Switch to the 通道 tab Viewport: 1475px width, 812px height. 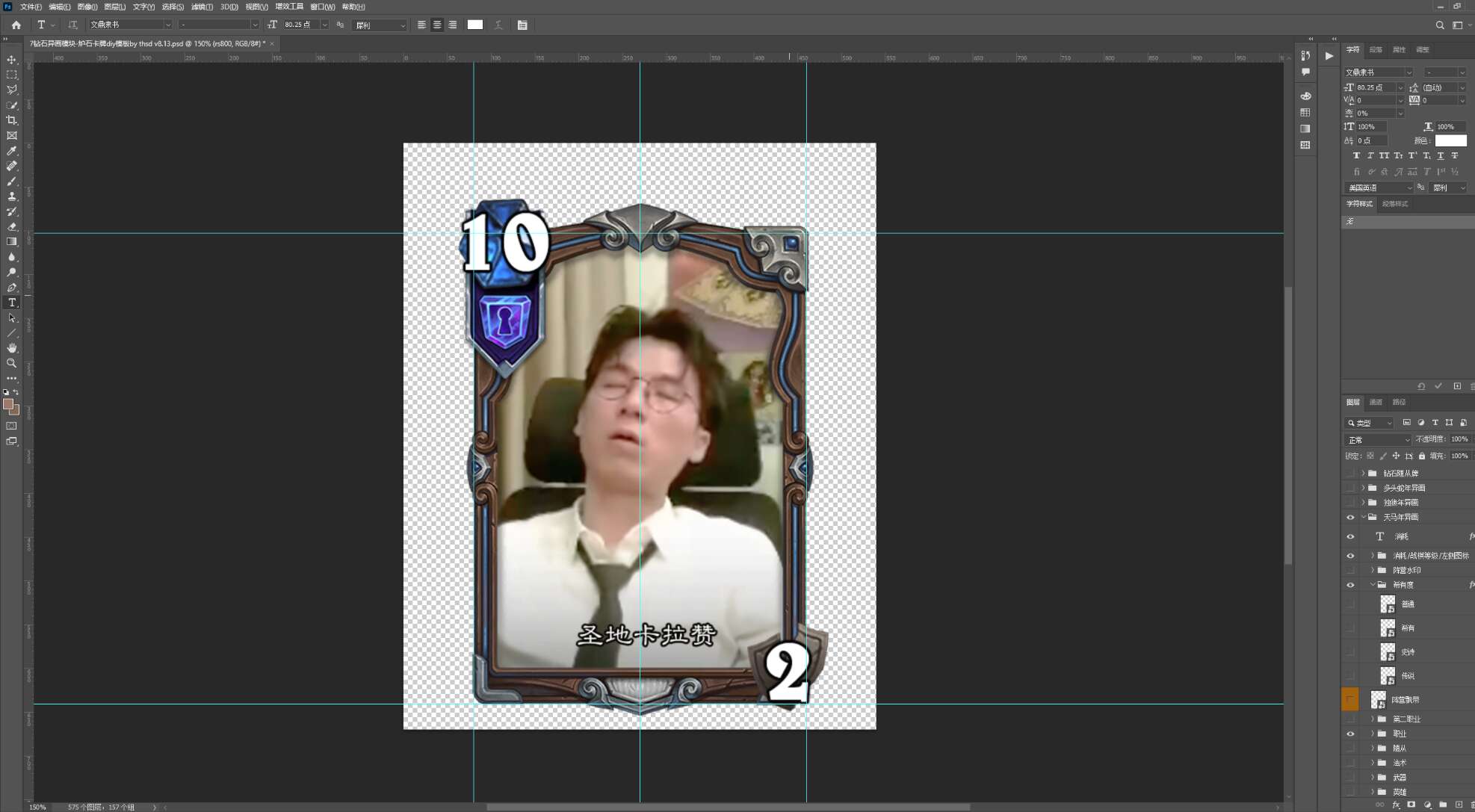tap(1376, 402)
